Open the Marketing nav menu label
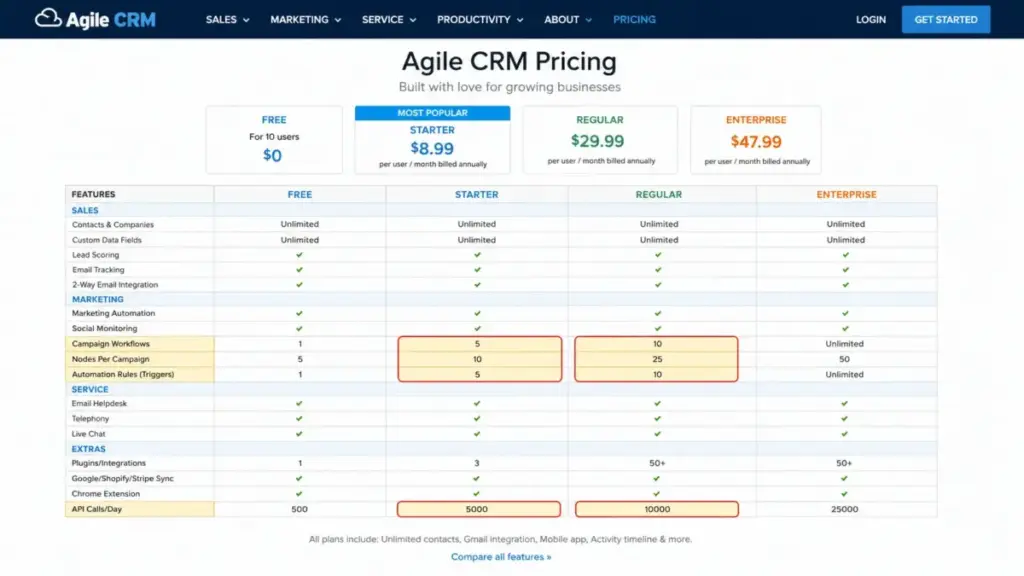 pos(299,20)
